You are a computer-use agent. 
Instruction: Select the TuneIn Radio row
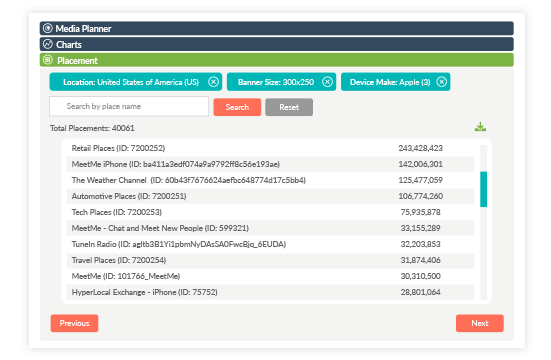click(271, 244)
